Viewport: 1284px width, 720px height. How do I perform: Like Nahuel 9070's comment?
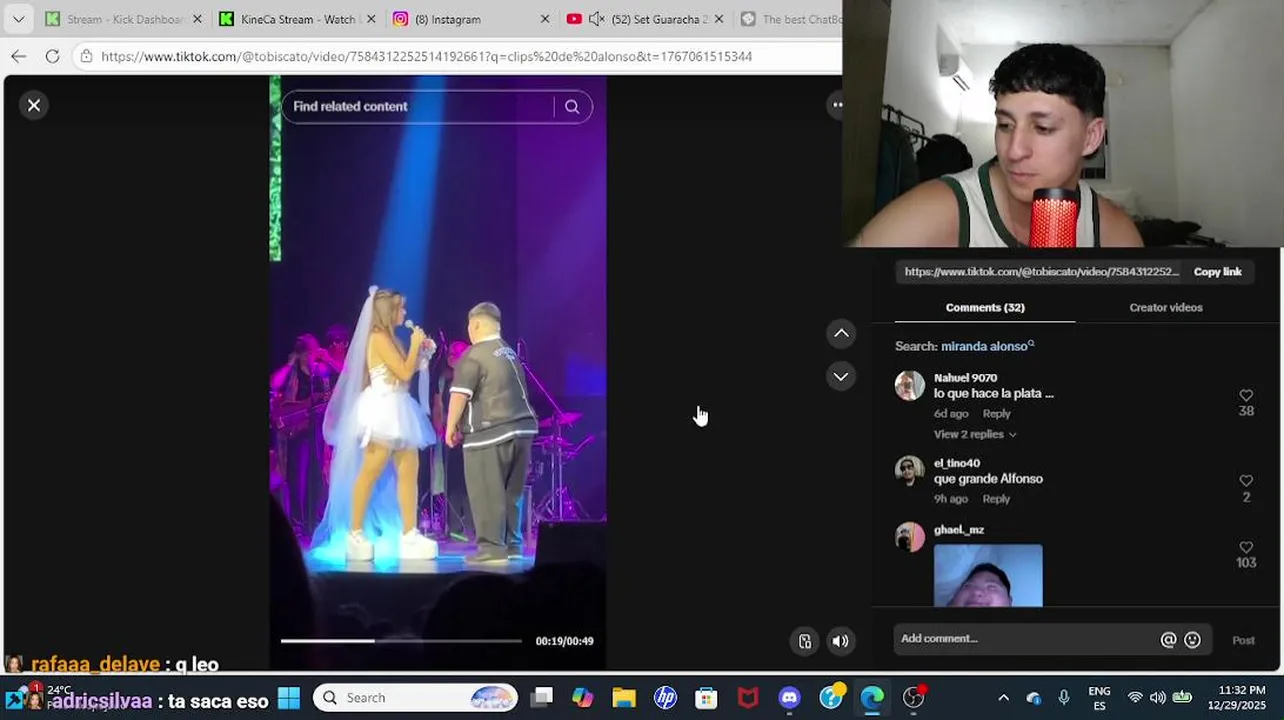point(1246,396)
